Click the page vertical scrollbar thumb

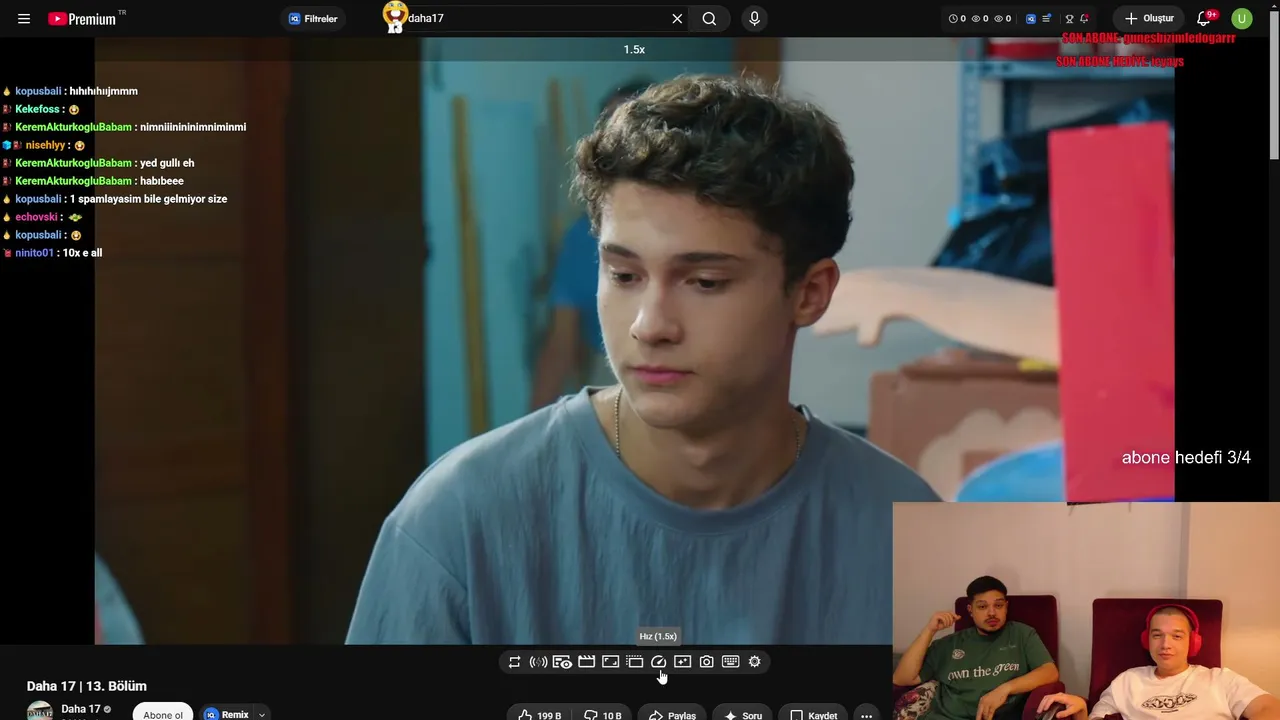tap(1274, 85)
